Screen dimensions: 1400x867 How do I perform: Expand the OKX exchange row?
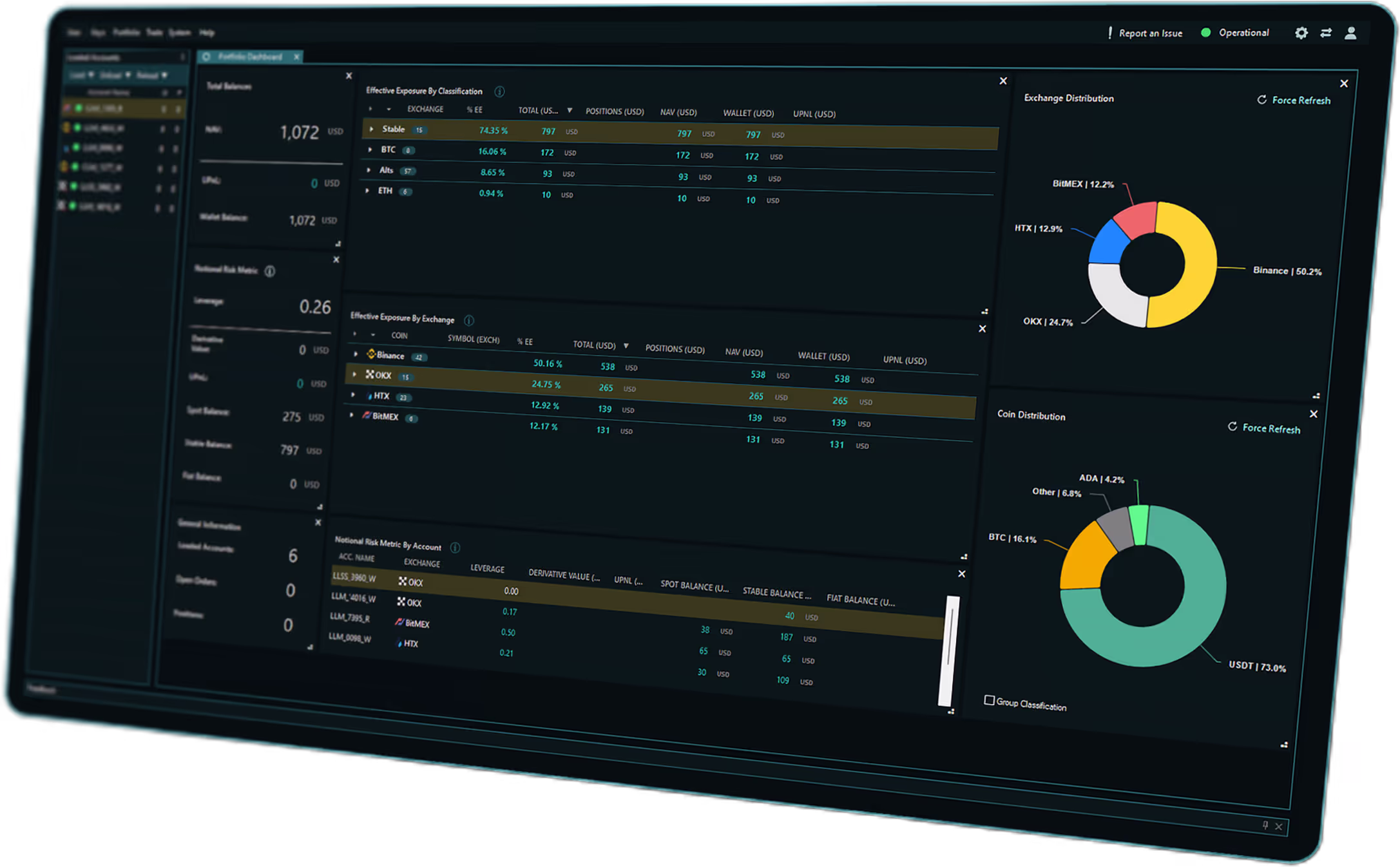pos(354,374)
